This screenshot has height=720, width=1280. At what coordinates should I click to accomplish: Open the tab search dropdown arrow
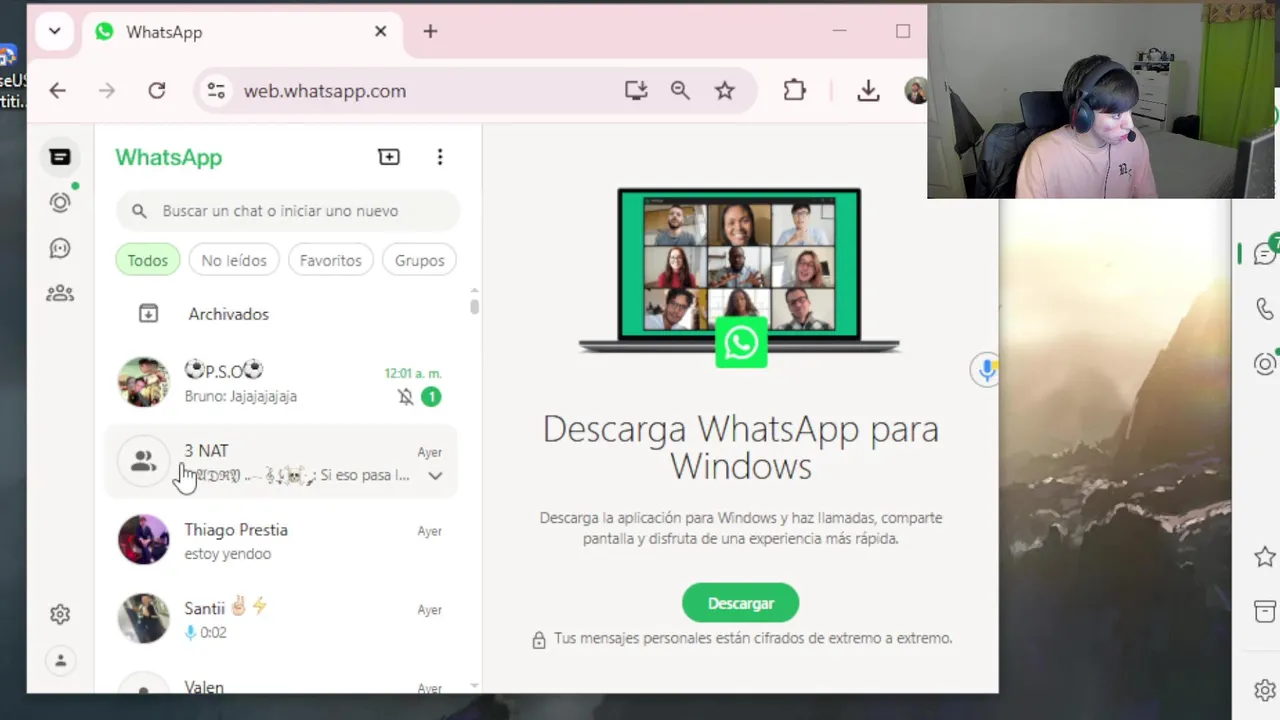pyautogui.click(x=54, y=31)
